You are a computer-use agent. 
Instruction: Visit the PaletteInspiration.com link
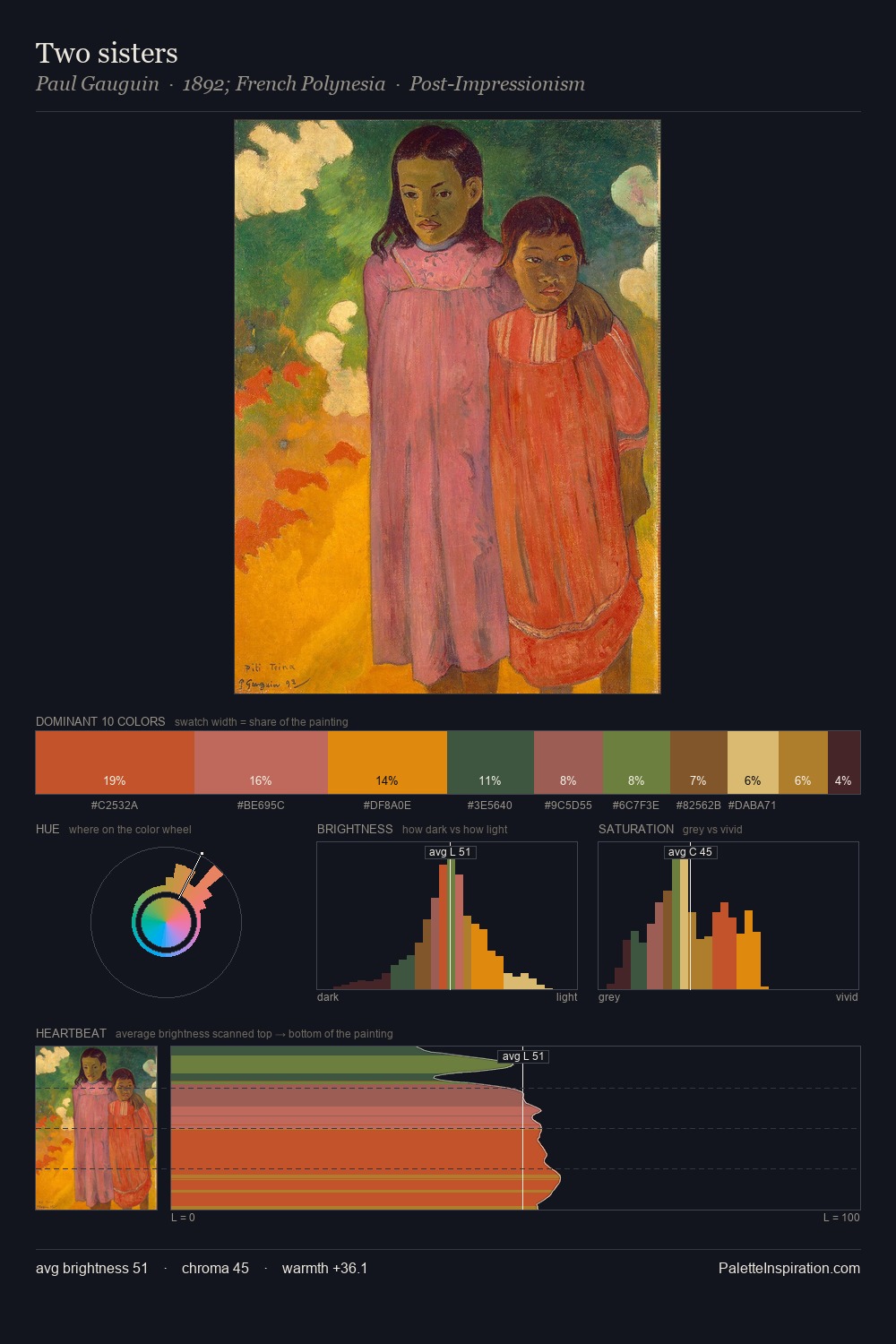789,1268
